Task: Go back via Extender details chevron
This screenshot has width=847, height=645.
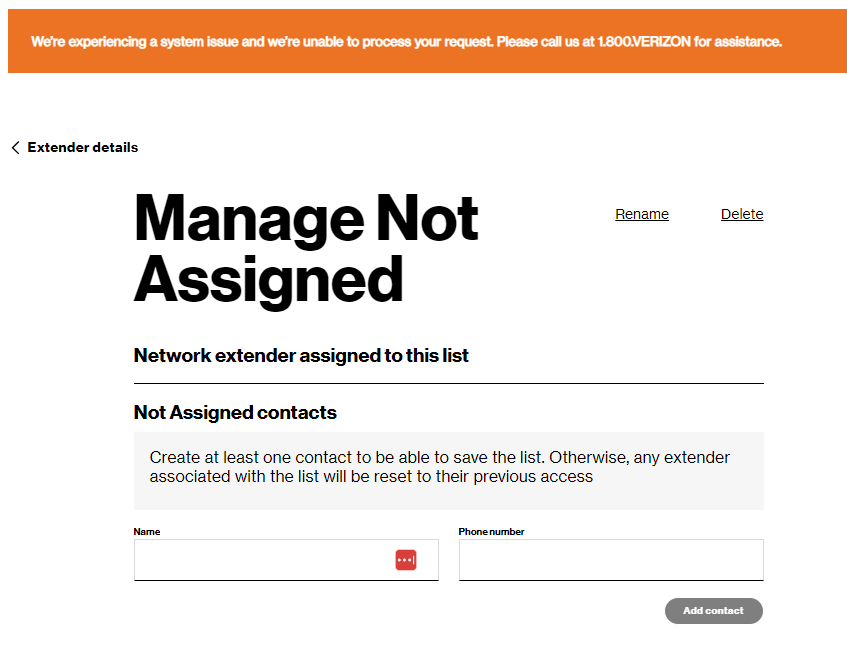Action: 16,147
